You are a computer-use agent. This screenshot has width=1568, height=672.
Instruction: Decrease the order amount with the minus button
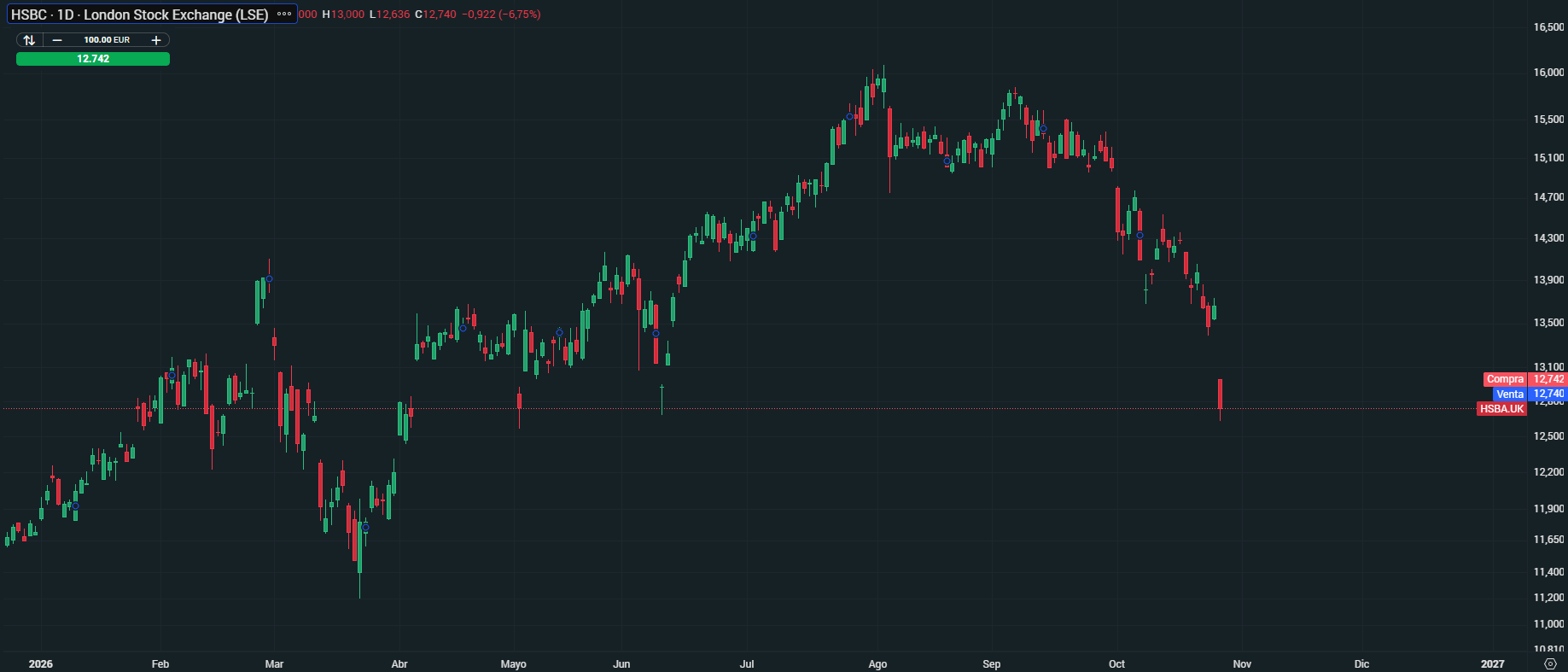57,40
